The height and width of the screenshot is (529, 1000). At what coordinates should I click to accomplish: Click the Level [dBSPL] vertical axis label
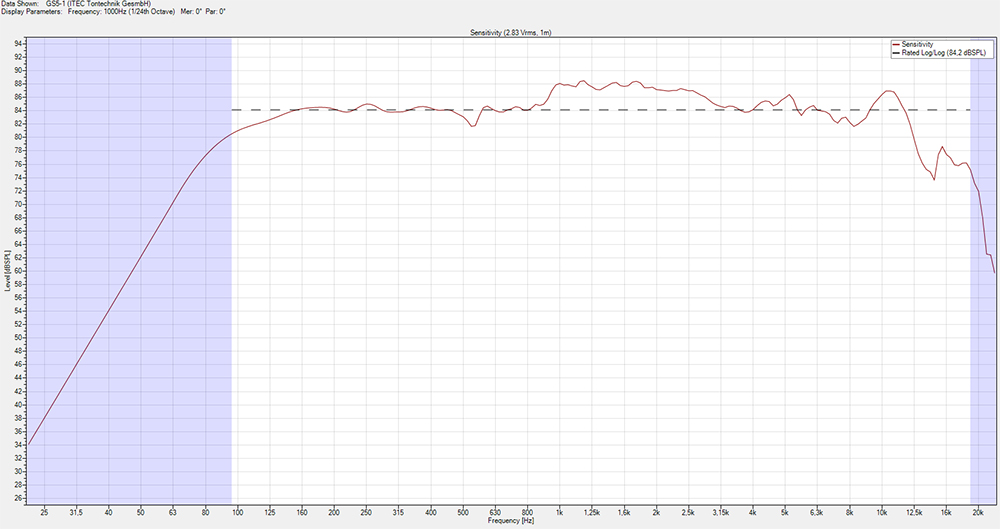coord(6,271)
